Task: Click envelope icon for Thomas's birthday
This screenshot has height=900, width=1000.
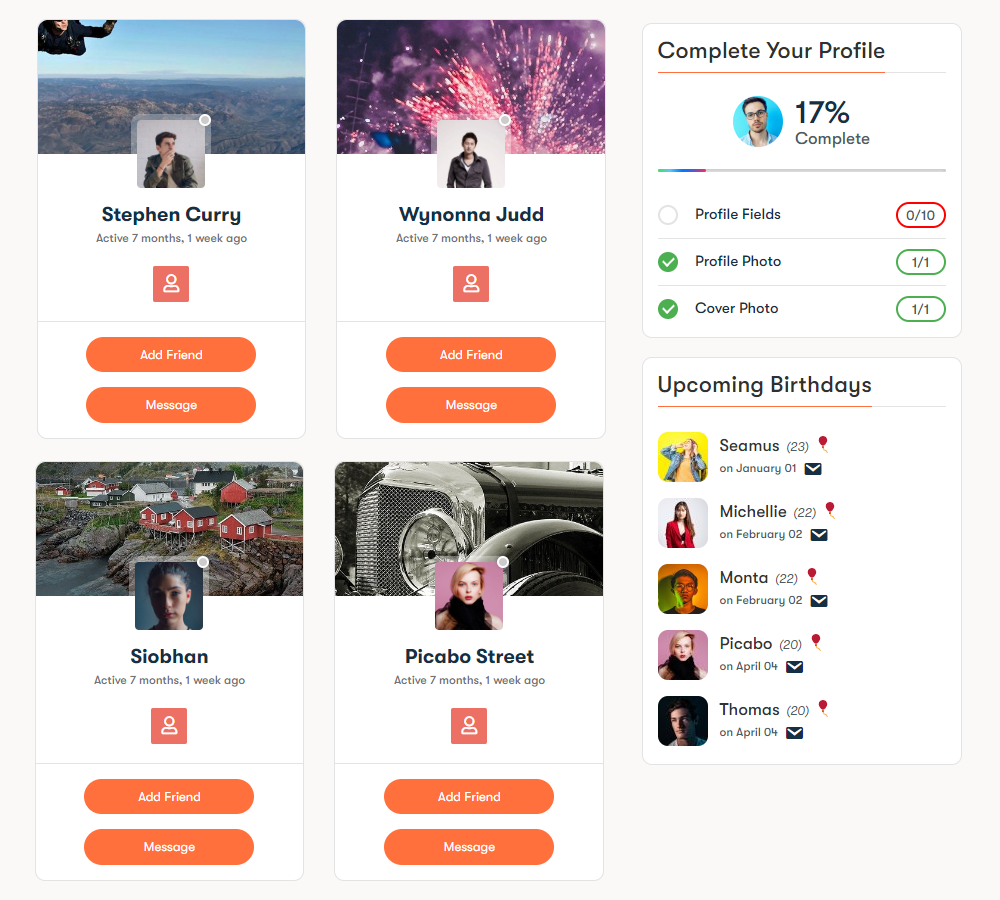Action: pyautogui.click(x=794, y=733)
